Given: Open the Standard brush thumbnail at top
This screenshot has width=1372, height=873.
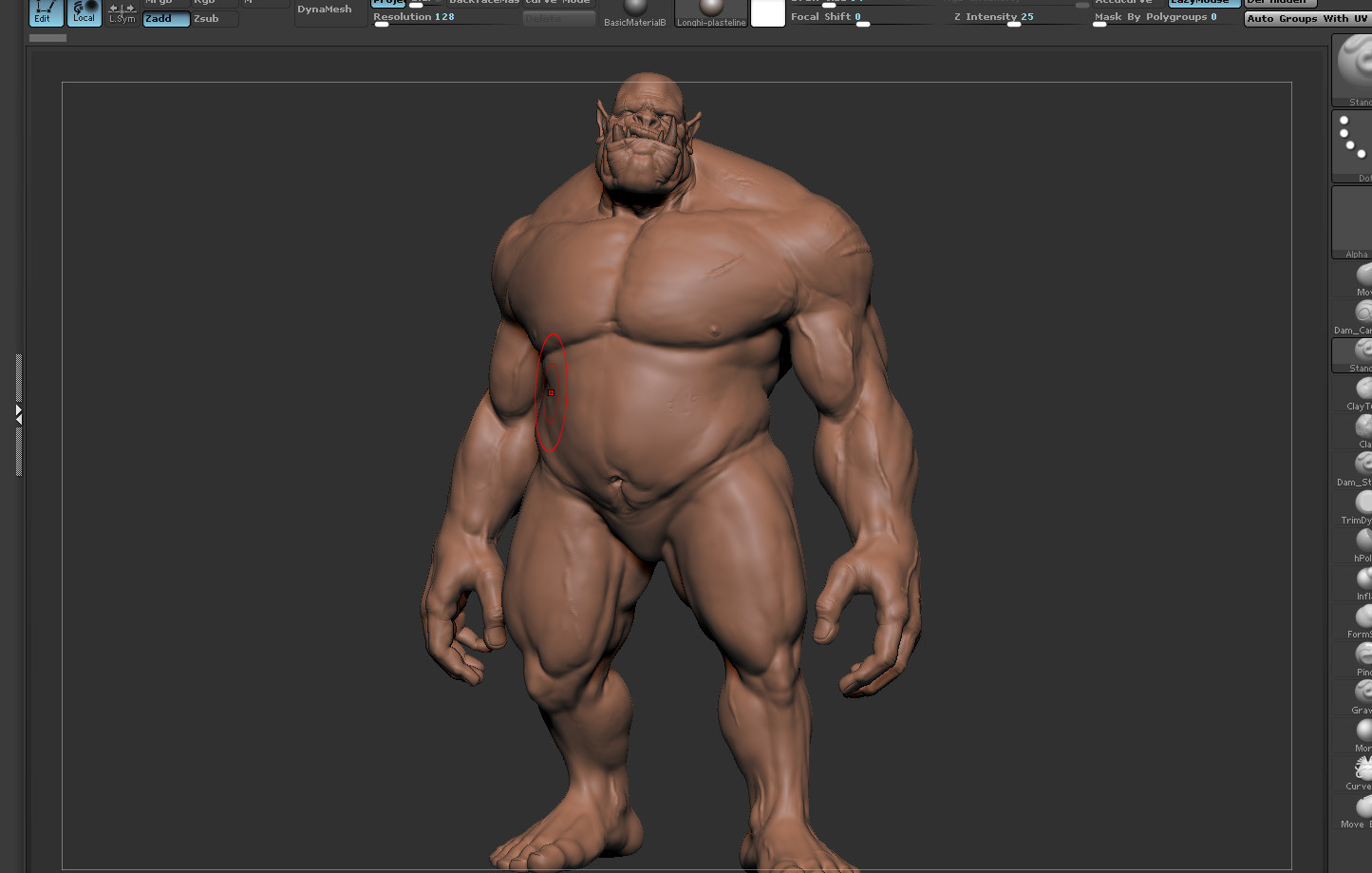Looking at the screenshot, I should pos(1352,70).
